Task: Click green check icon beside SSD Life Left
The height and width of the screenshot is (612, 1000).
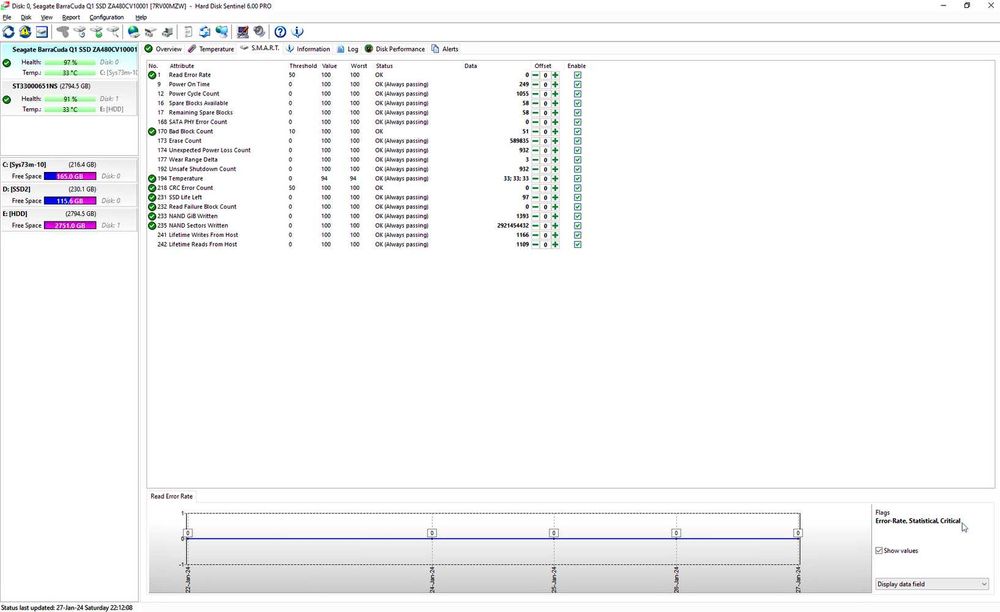Action: [x=152, y=198]
